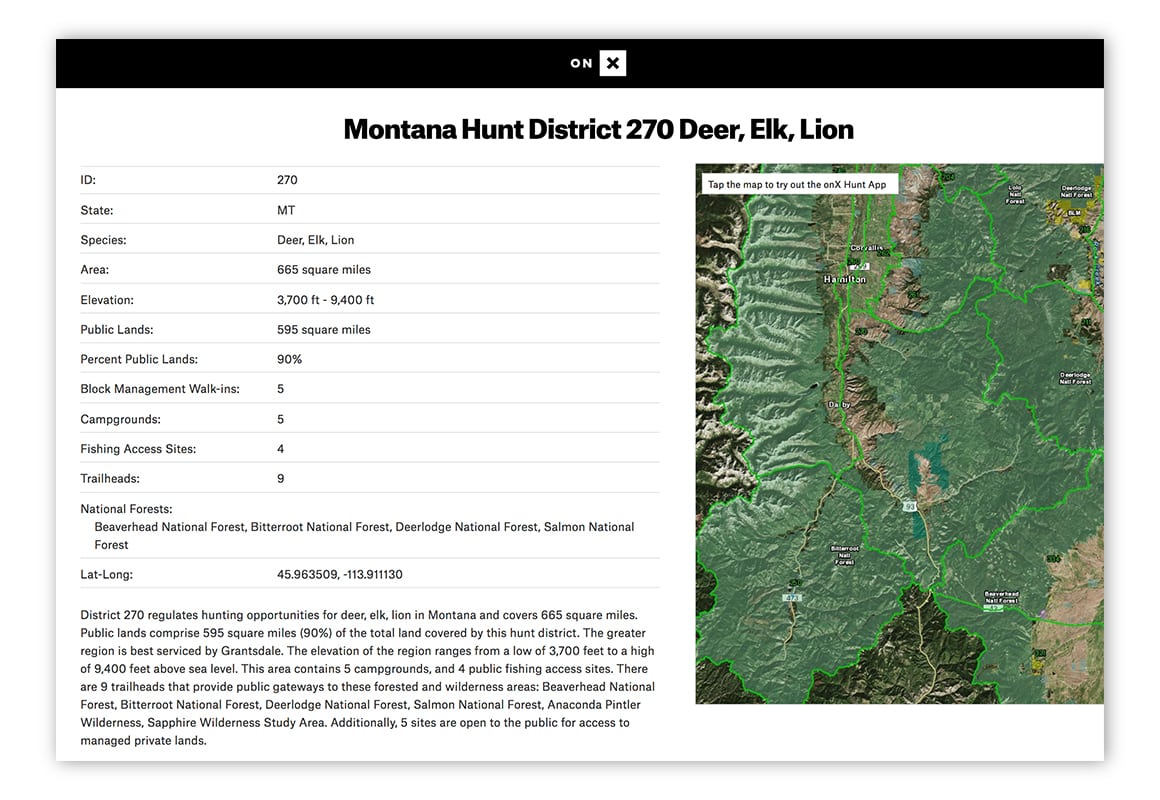Click the Lat-Long coordinates value 45.963509, -113.911130
Screen dimensions: 1160x800
point(339,575)
